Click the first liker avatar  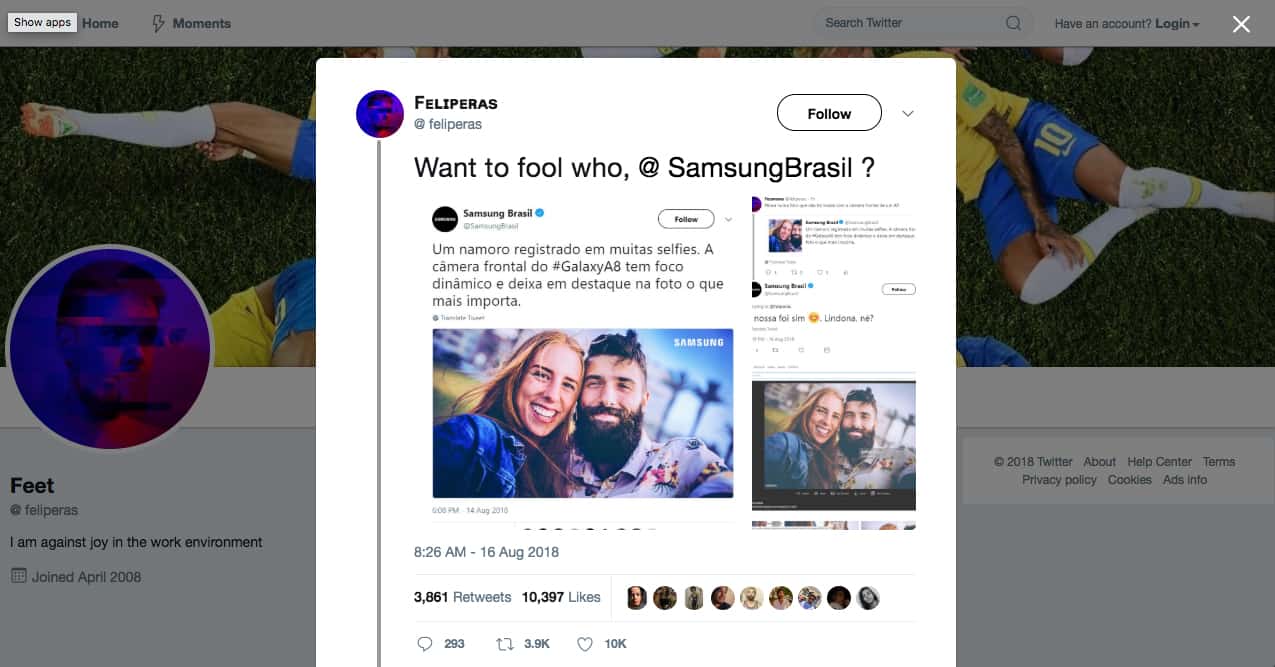tap(637, 598)
